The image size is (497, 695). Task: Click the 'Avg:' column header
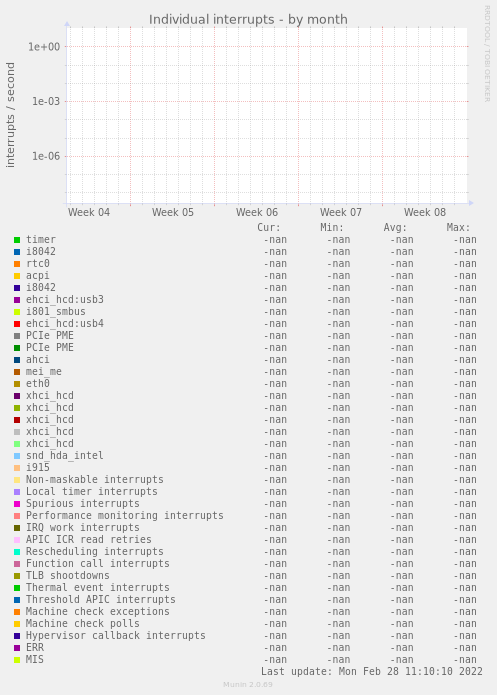point(395,228)
